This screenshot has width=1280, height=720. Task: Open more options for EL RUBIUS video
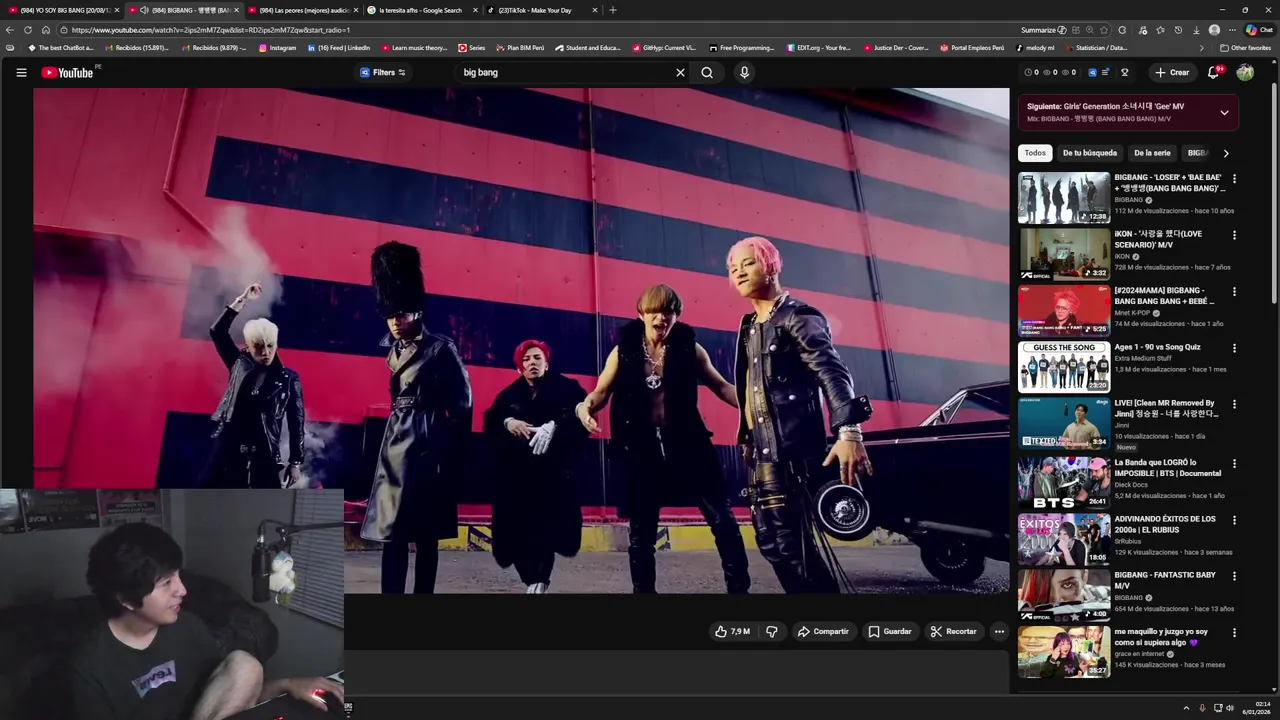click(1234, 520)
